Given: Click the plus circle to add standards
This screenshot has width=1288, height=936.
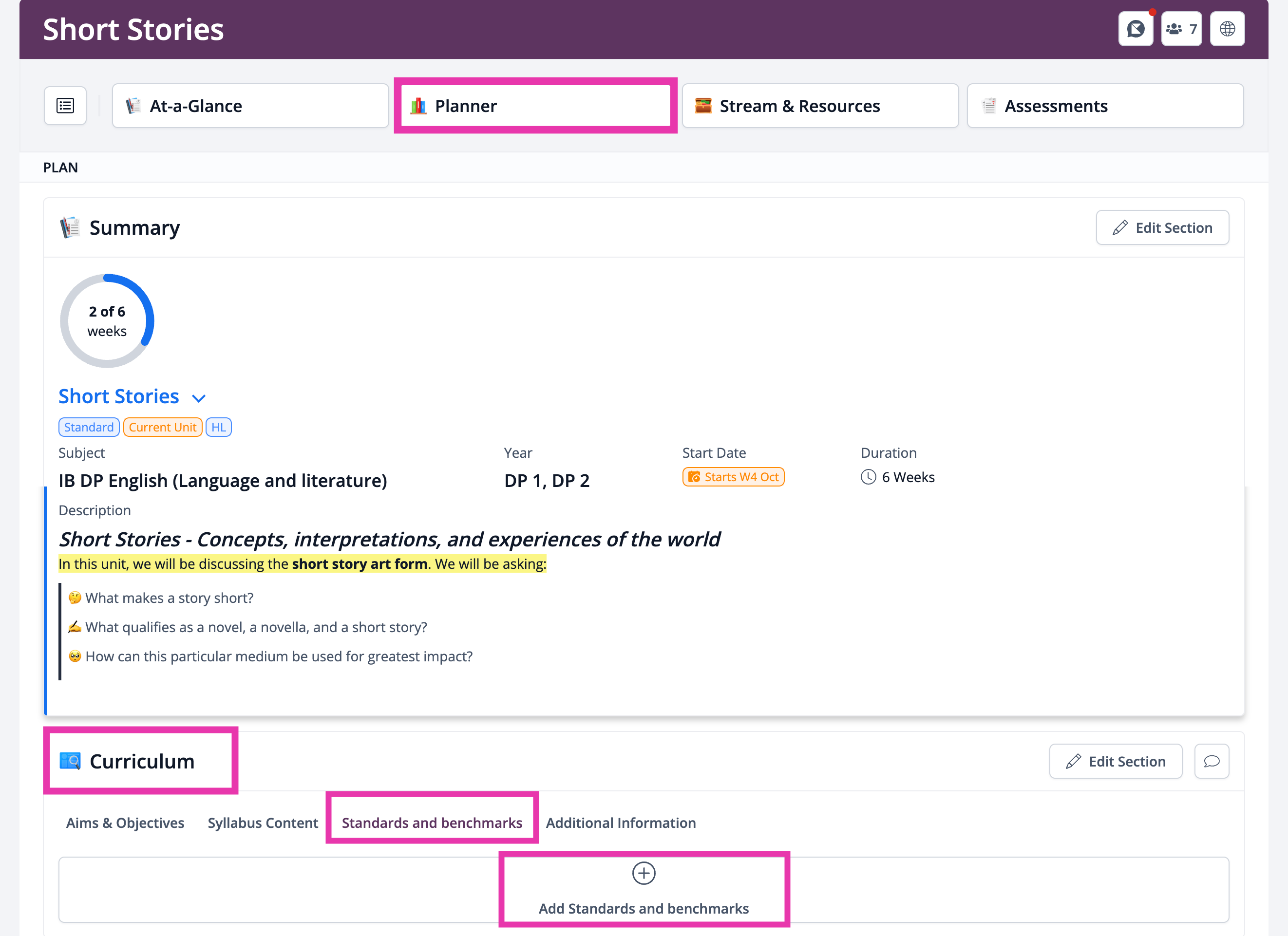Looking at the screenshot, I should coord(644,873).
